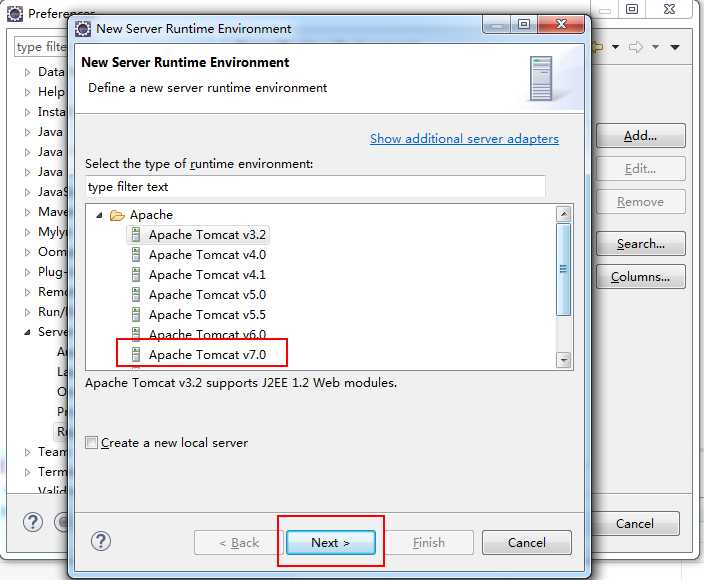Click the Search... button in Preferences
Viewport: 704px width, 580px height.
coord(641,244)
